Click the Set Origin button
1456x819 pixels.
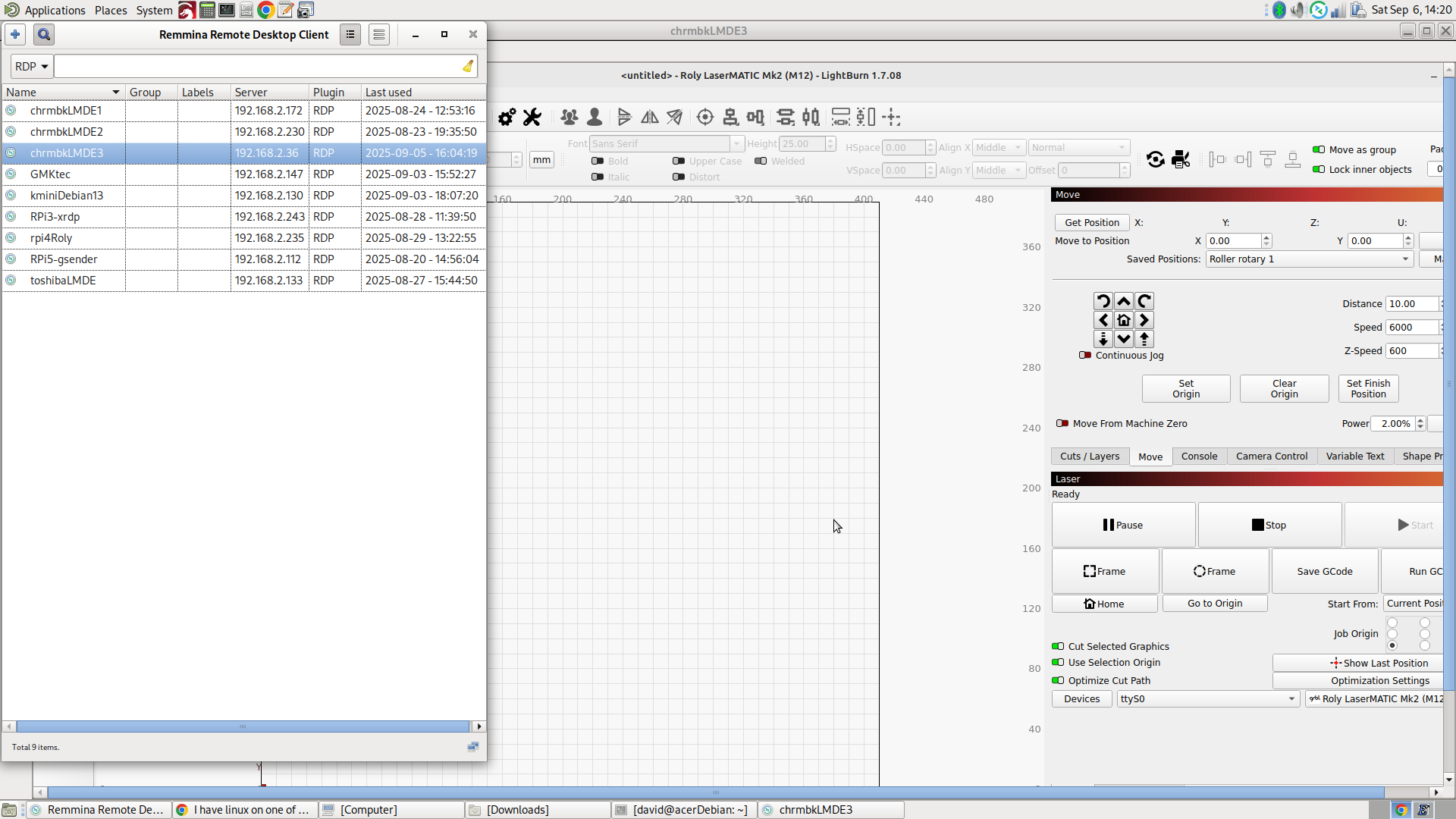pyautogui.click(x=1186, y=389)
